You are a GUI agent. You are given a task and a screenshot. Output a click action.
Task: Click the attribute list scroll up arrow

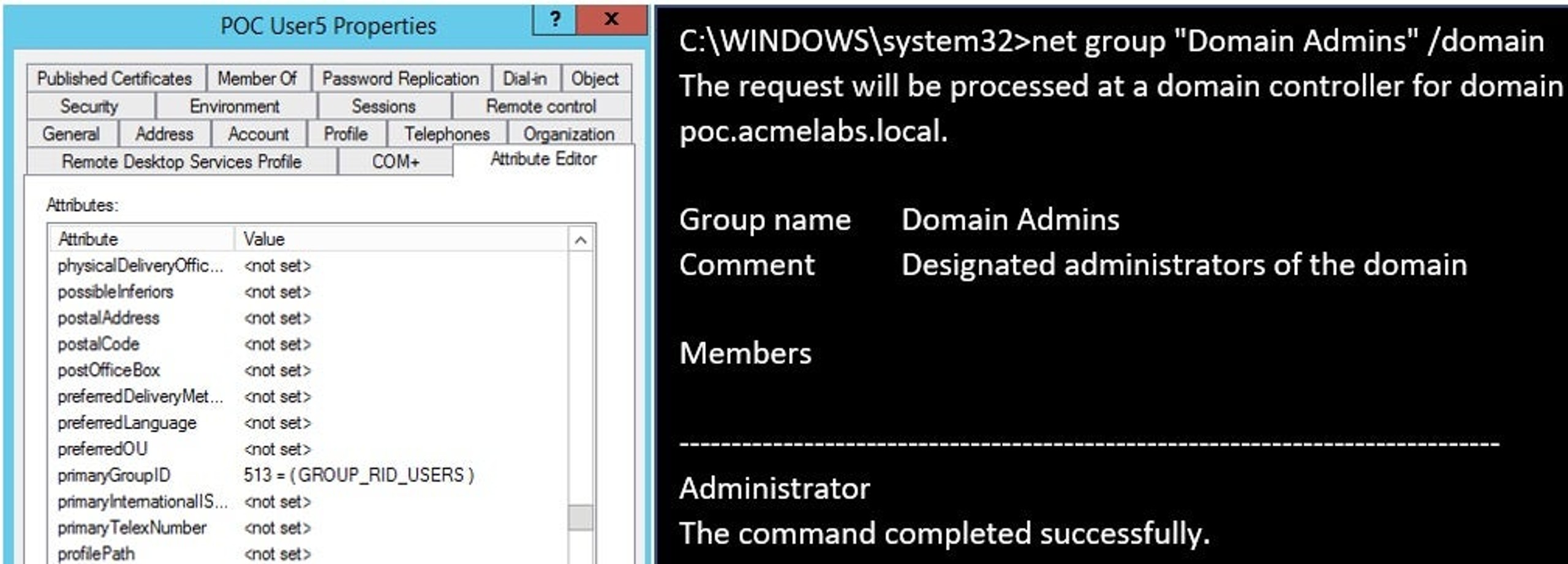(x=581, y=240)
